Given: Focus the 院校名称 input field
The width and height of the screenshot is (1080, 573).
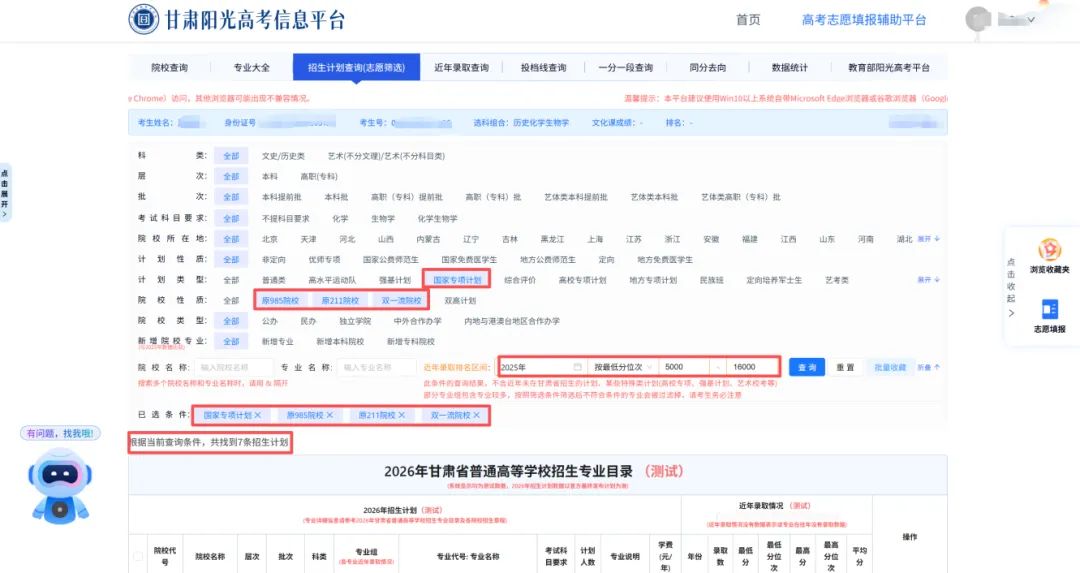Looking at the screenshot, I should point(233,367).
